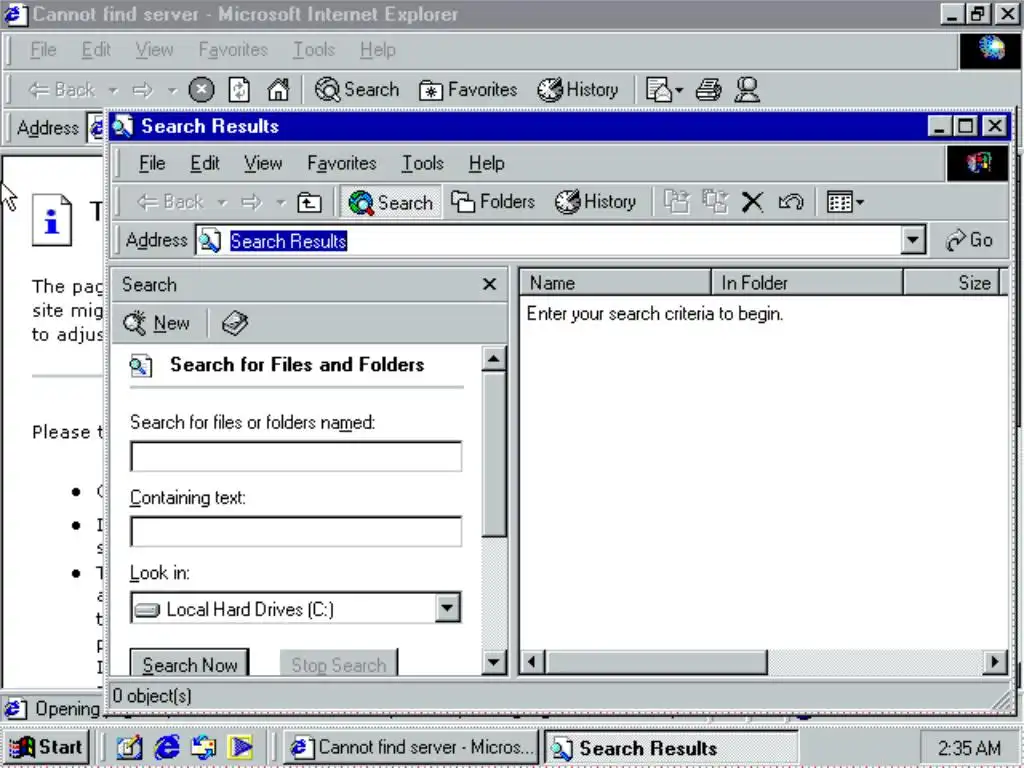
Task: Click the Up folder icon
Action: (x=309, y=202)
